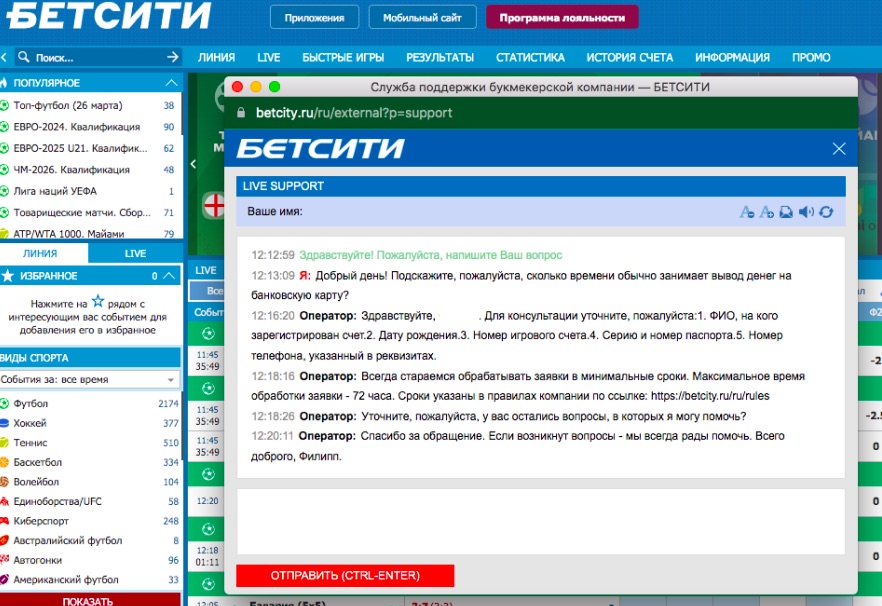Open the Информация menu
This screenshot has width=882, height=606.
(x=732, y=57)
